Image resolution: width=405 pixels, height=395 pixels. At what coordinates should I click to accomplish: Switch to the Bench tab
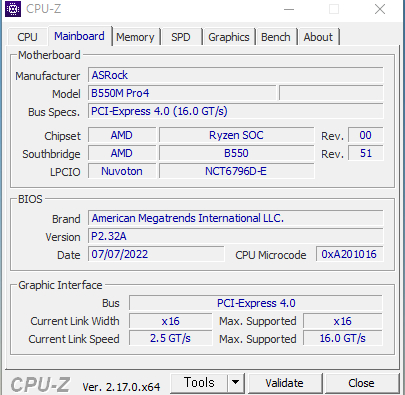(276, 37)
